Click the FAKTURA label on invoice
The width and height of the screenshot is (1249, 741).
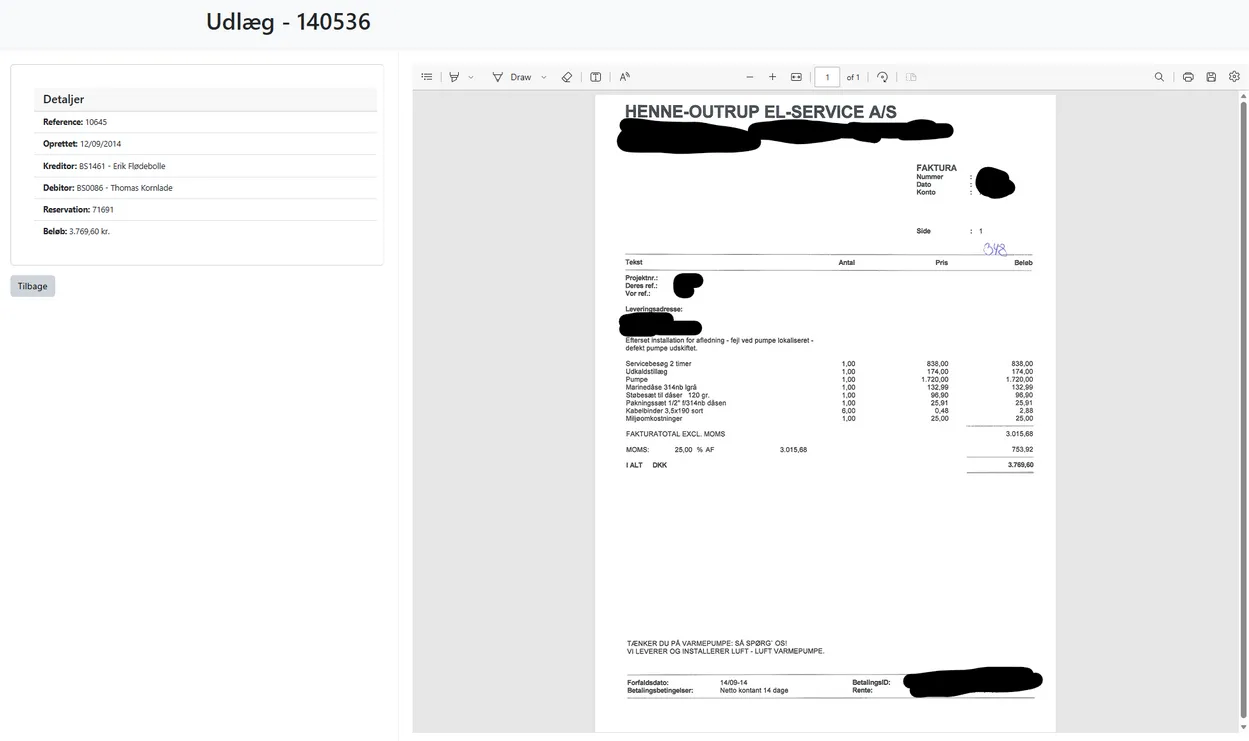point(936,168)
